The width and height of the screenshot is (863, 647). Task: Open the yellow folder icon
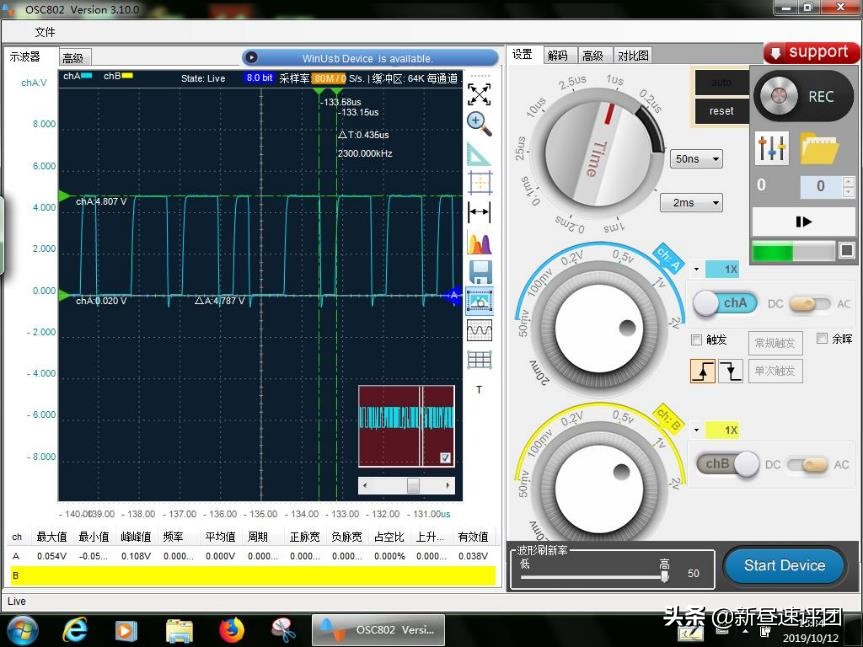coord(819,149)
